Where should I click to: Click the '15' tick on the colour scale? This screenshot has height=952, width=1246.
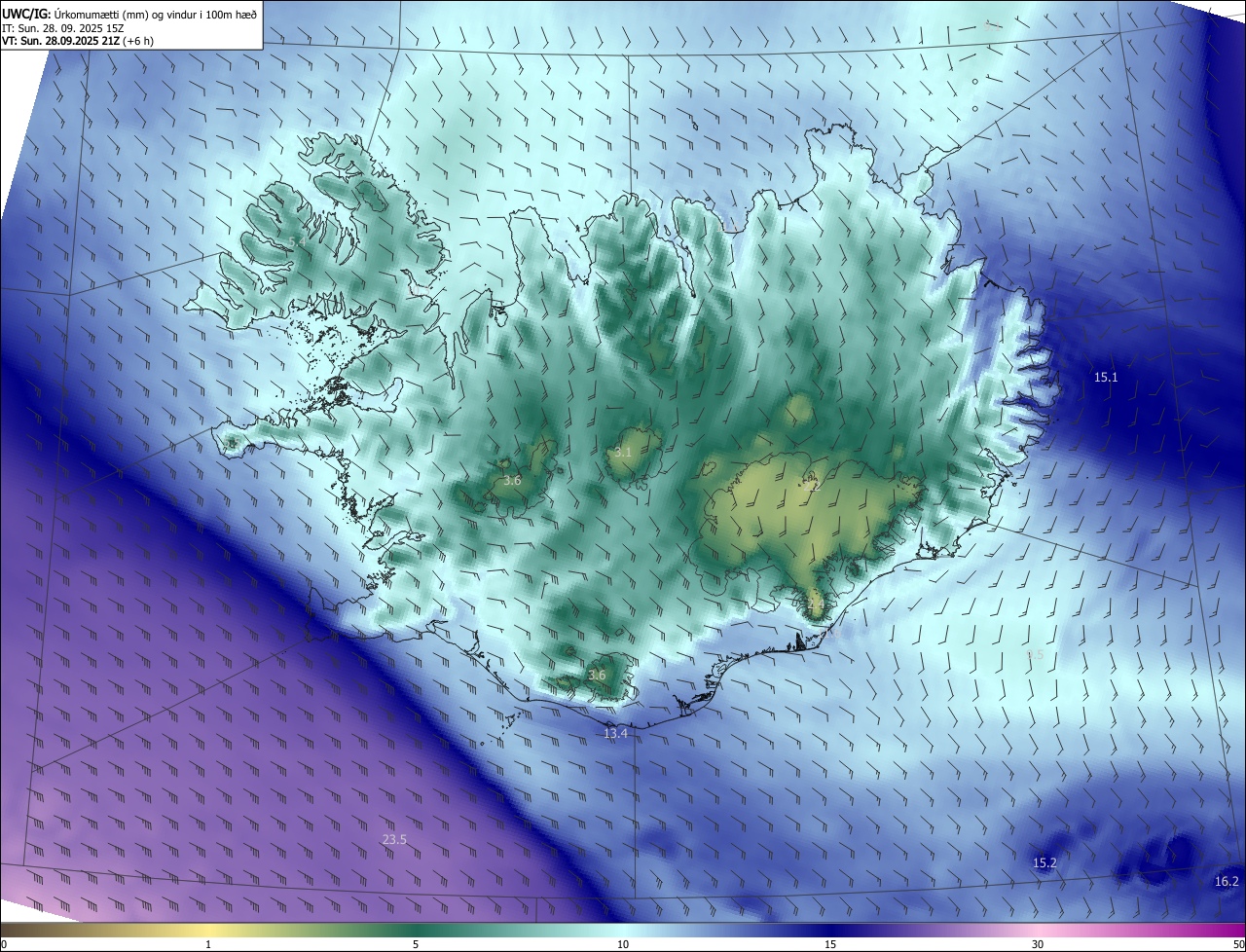click(x=830, y=944)
